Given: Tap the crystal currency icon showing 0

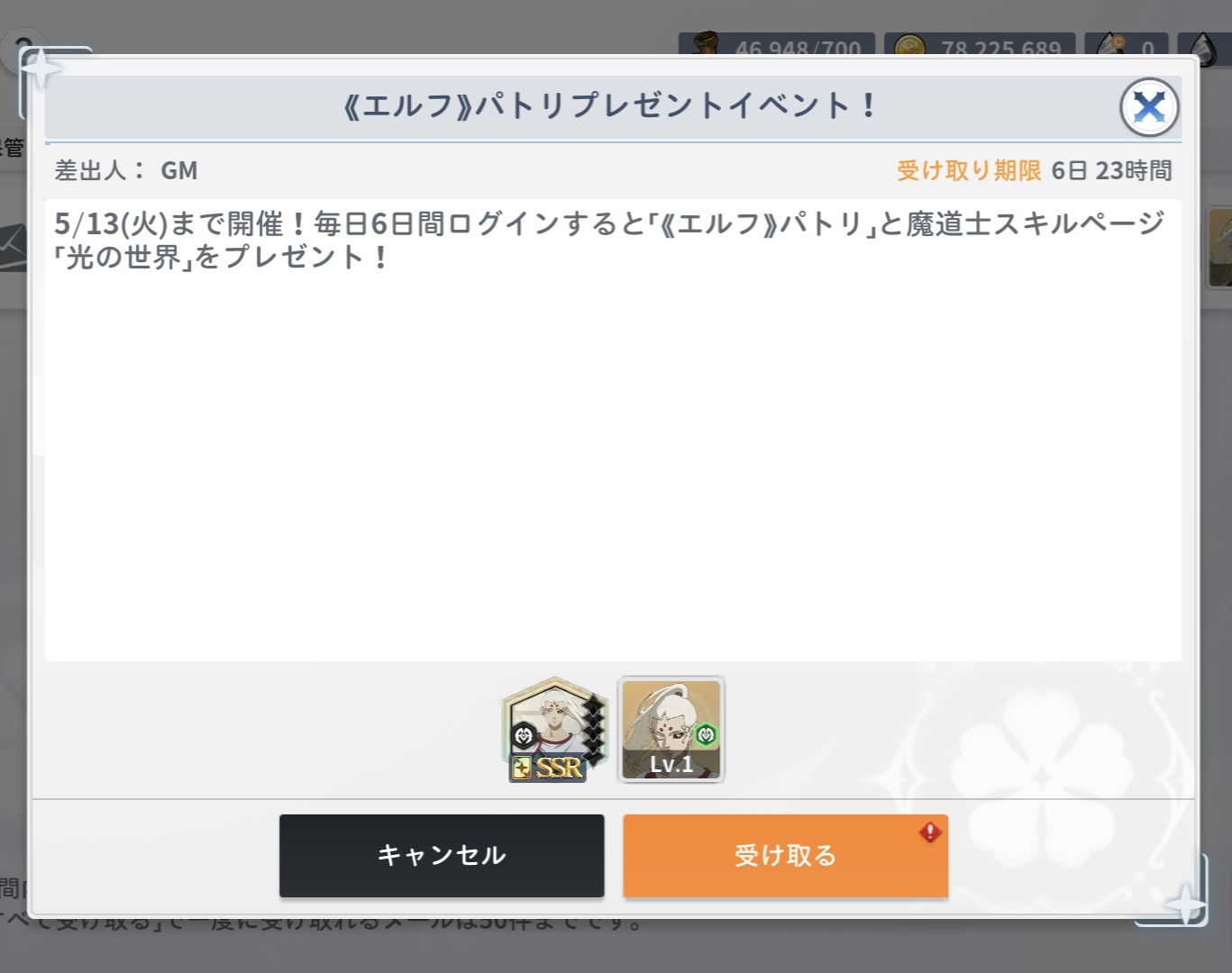Looking at the screenshot, I should tap(1112, 45).
